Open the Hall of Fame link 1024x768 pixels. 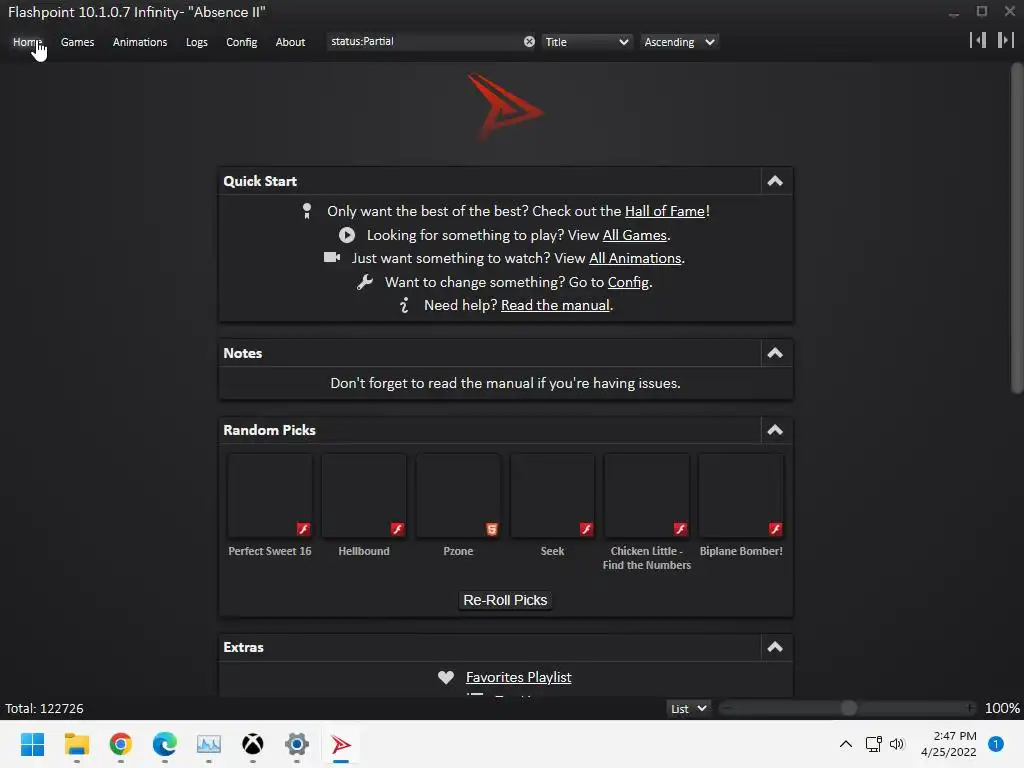tap(665, 211)
